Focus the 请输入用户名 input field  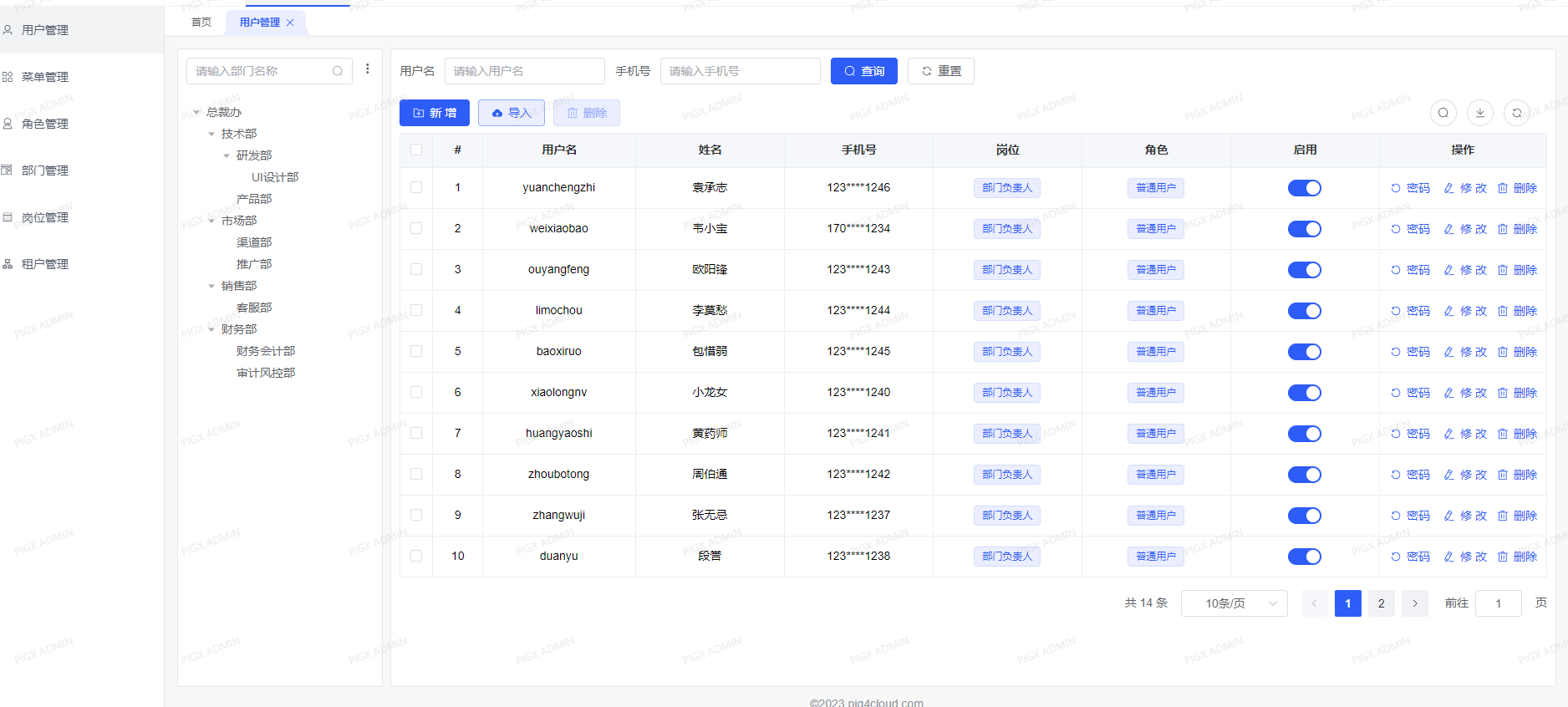pyautogui.click(x=524, y=71)
